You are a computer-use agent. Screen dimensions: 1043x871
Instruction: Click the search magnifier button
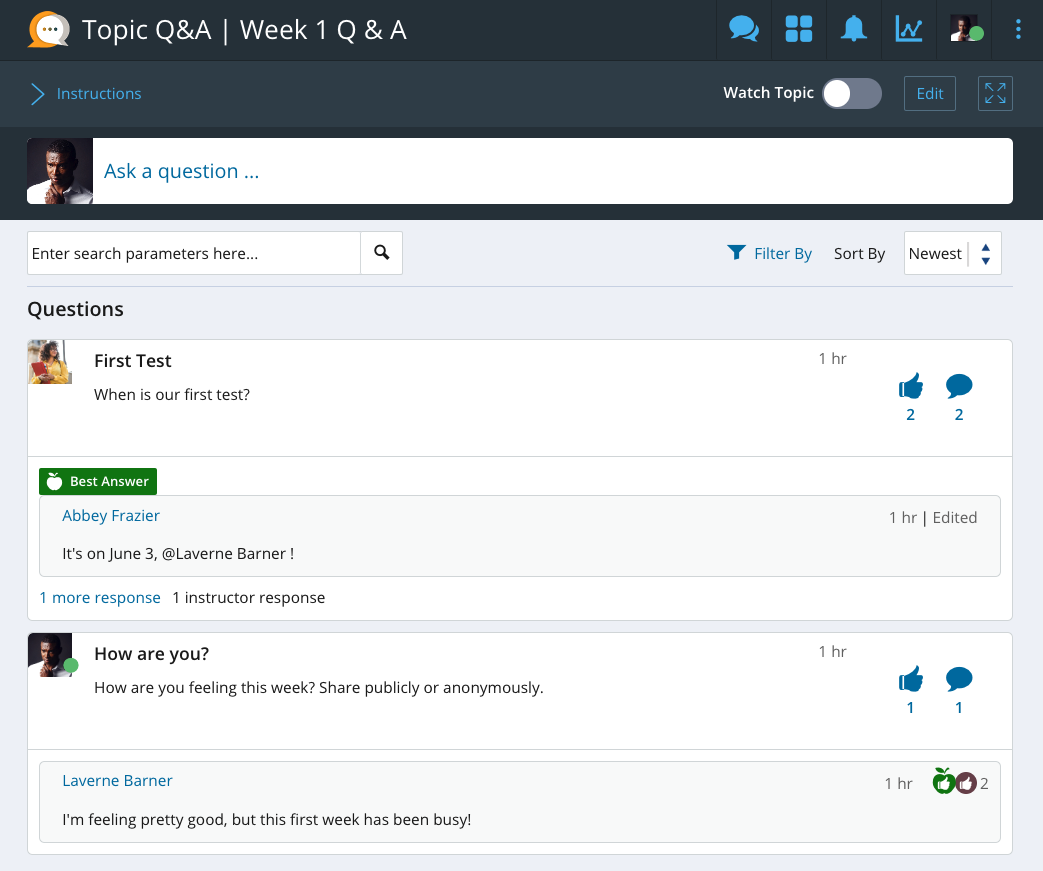coord(382,253)
